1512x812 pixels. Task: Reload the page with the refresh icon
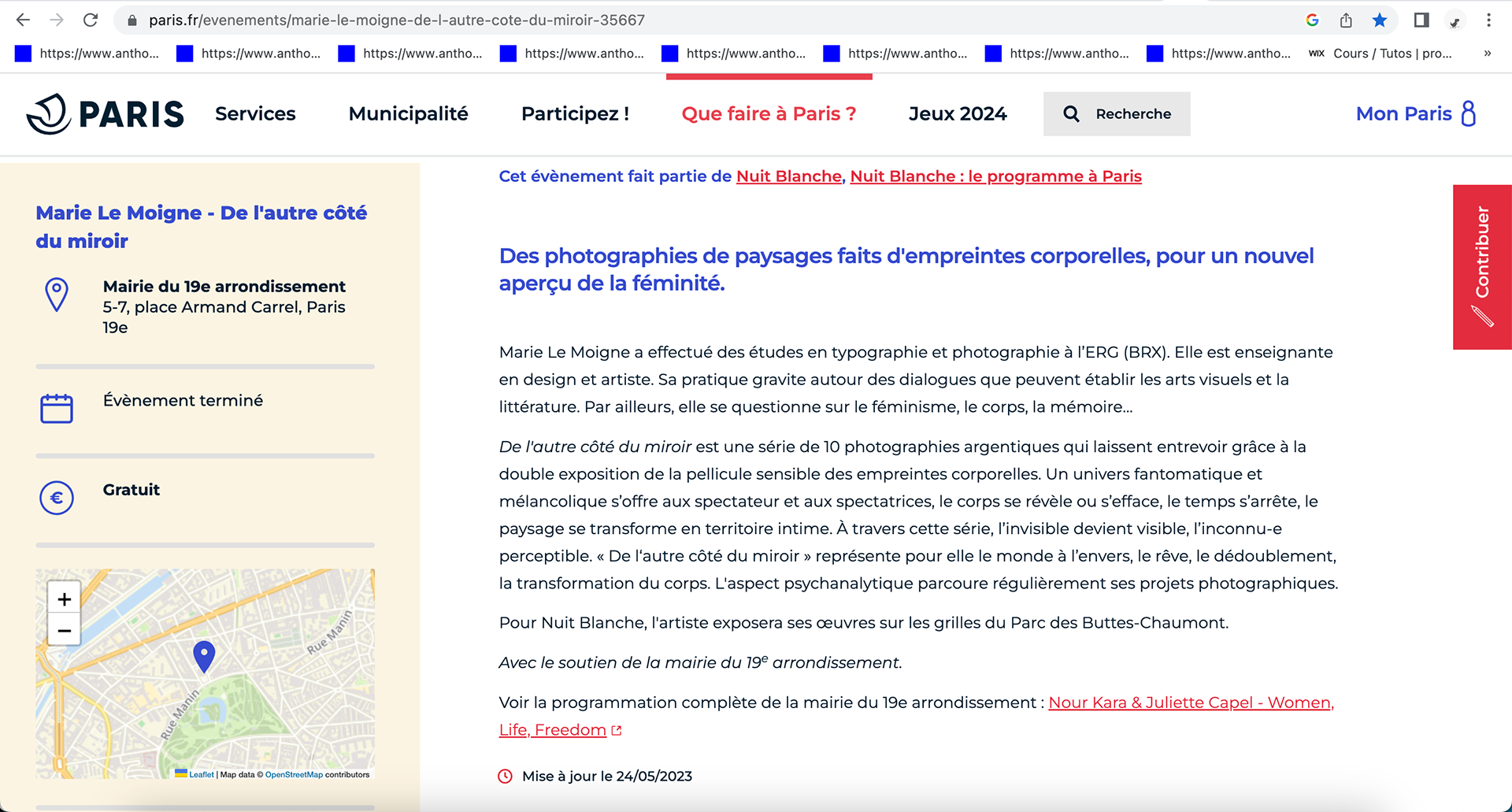91,20
